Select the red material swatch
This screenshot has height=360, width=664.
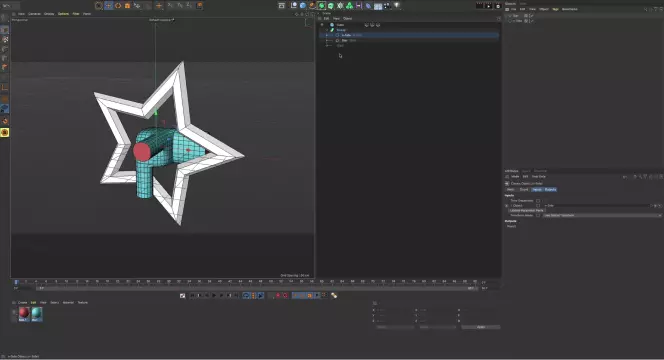coord(24,313)
